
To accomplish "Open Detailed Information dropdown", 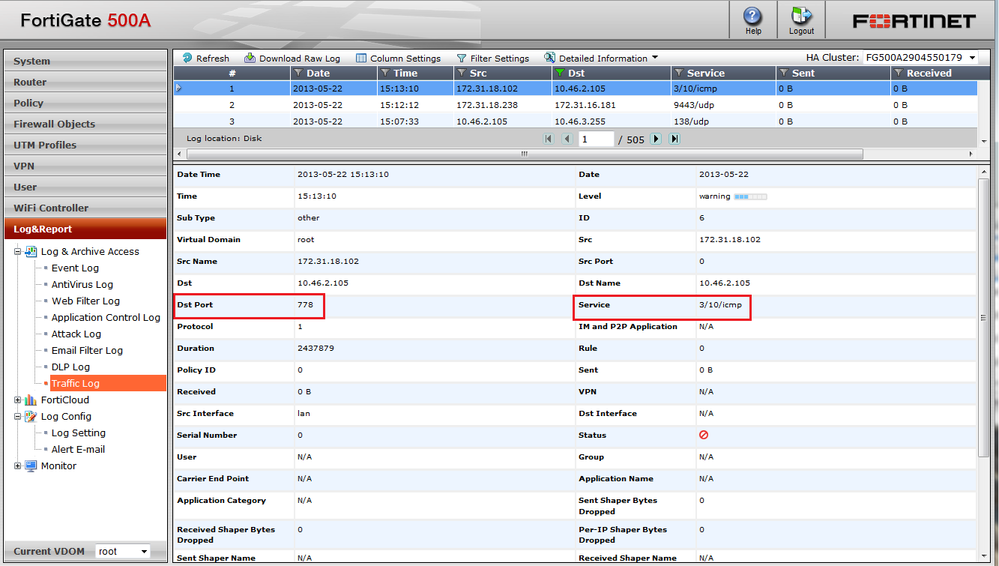I will (601, 58).
